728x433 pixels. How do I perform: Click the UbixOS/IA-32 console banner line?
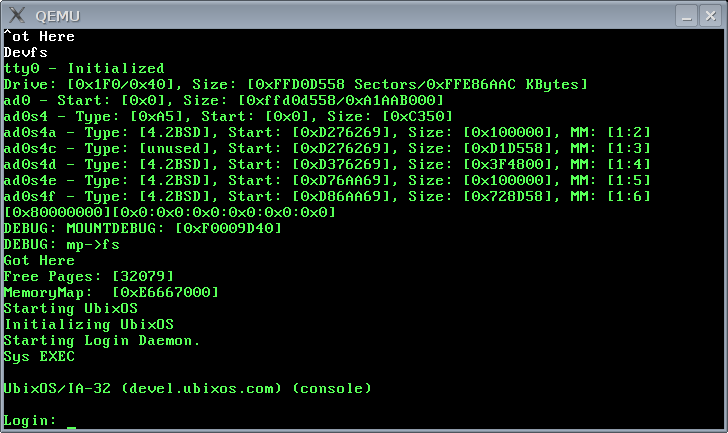point(188,388)
